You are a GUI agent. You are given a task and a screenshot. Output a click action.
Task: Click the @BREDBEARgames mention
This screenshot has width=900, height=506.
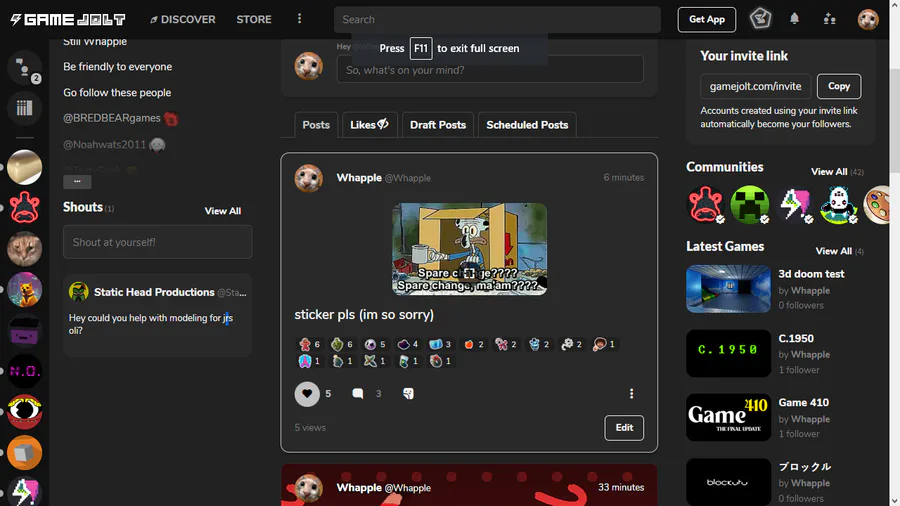(112, 118)
